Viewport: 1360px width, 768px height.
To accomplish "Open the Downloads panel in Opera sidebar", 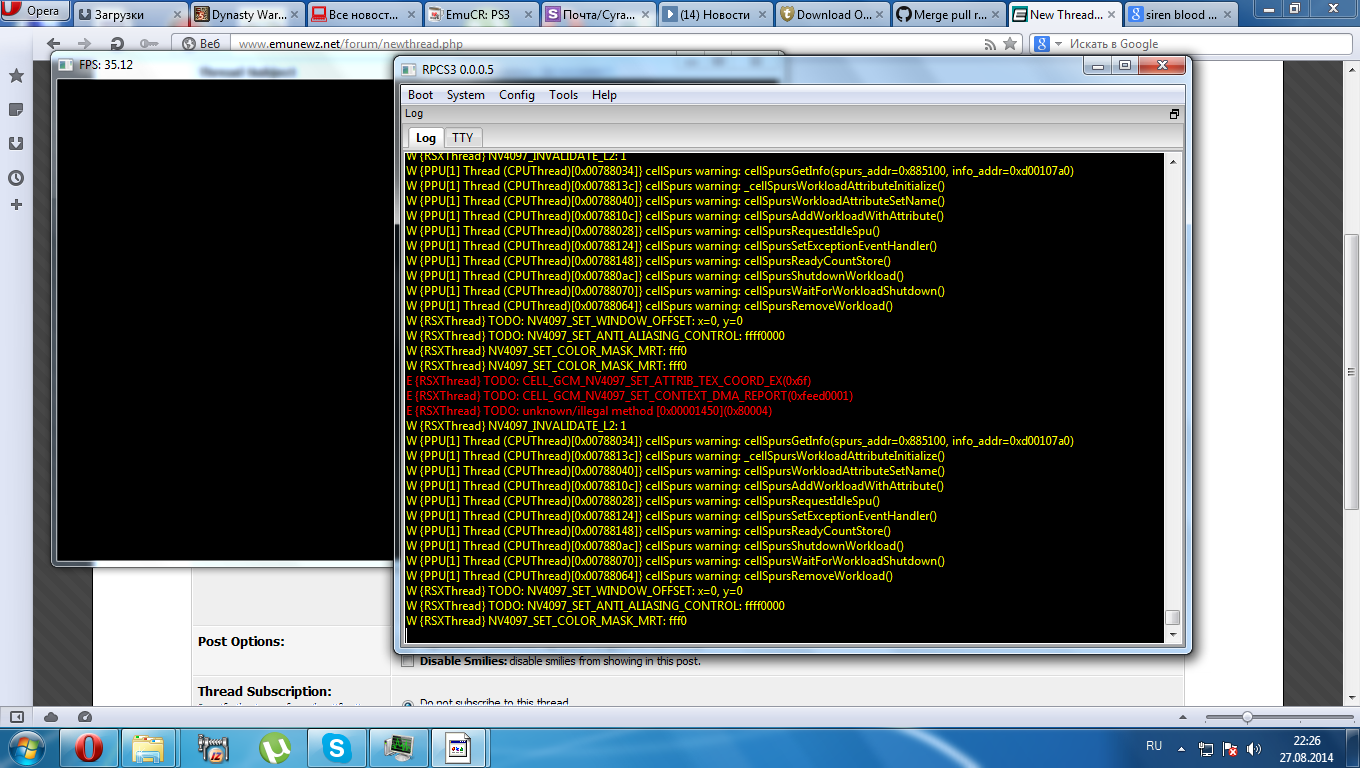I will [16, 143].
